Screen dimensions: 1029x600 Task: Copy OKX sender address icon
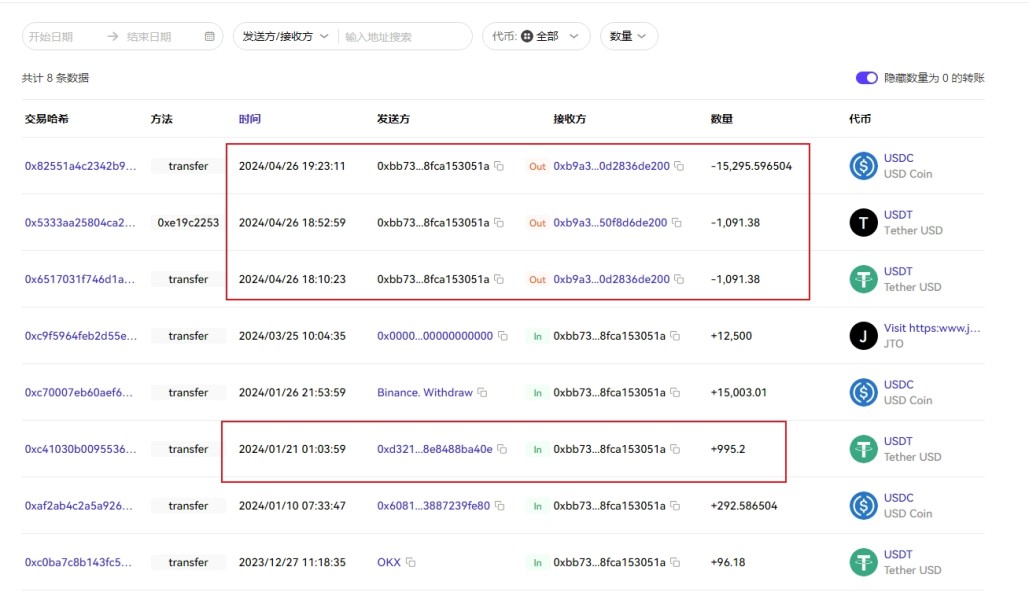[410, 563]
